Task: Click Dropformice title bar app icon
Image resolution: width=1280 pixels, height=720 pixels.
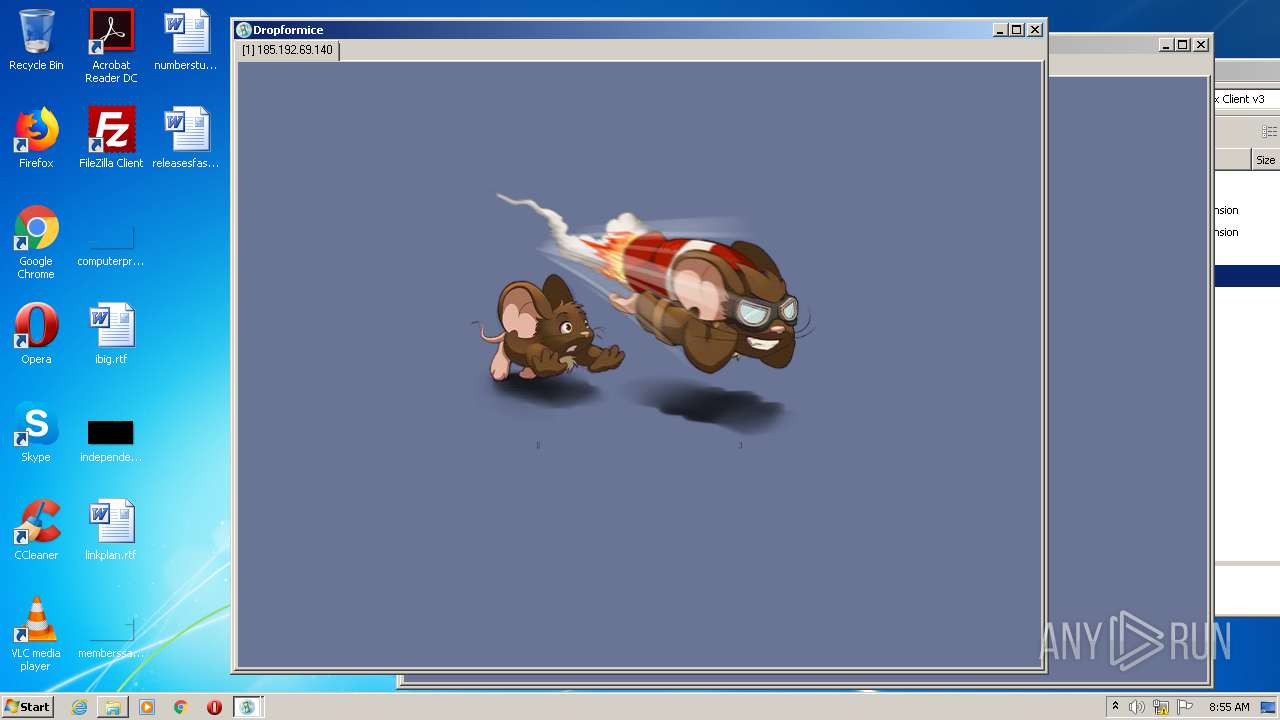Action: click(243, 30)
